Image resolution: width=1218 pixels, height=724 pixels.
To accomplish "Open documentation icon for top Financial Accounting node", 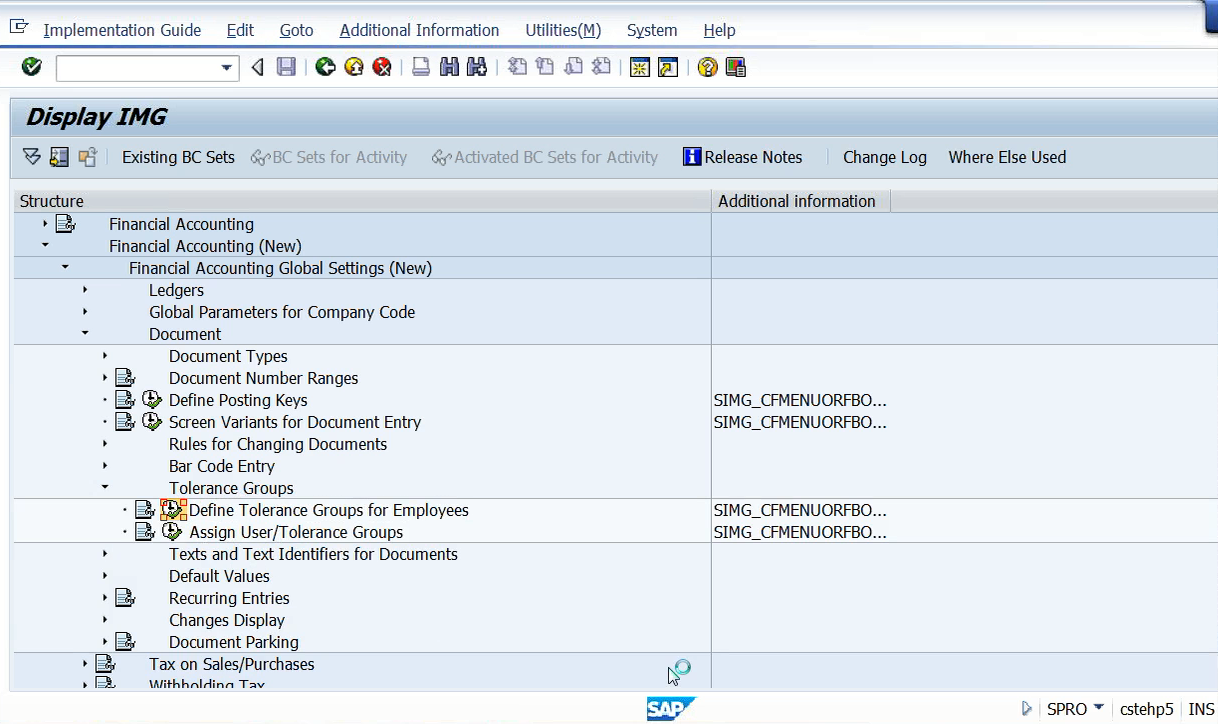I will (65, 224).
